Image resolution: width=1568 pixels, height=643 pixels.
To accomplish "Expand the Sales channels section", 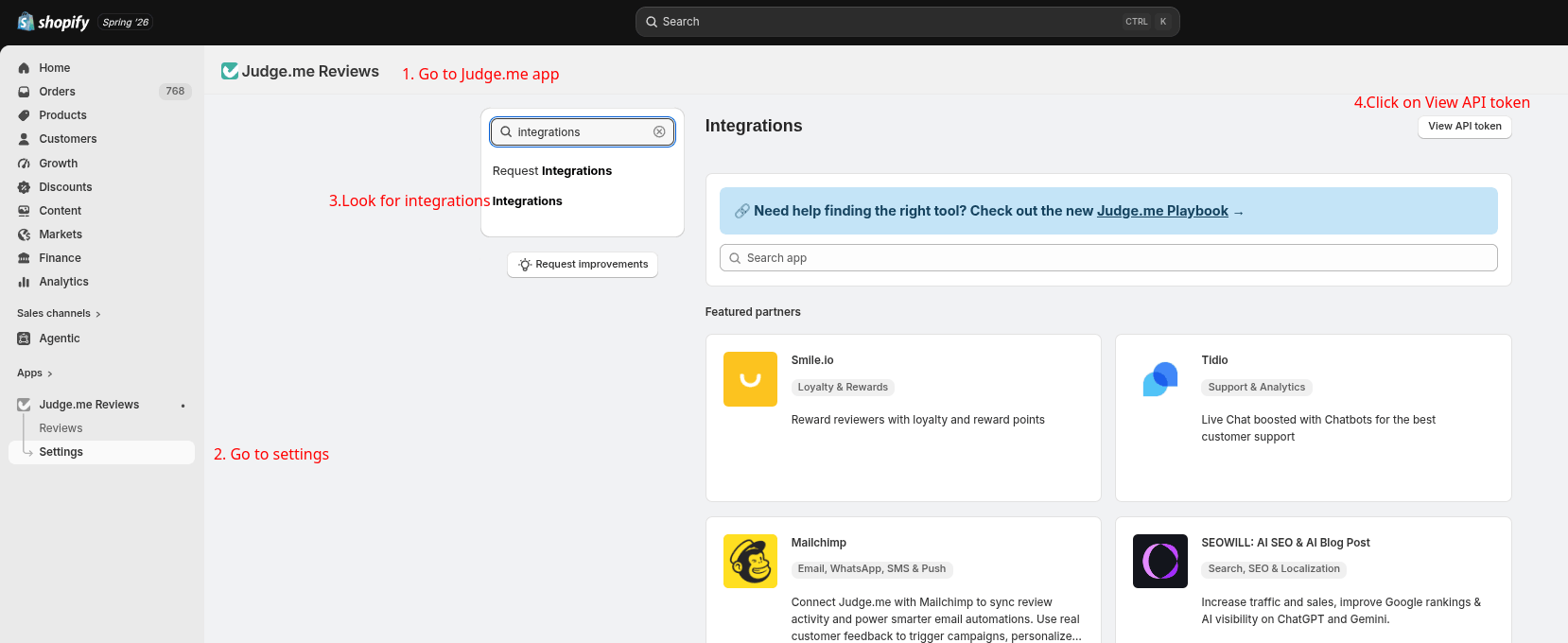I will tap(59, 314).
